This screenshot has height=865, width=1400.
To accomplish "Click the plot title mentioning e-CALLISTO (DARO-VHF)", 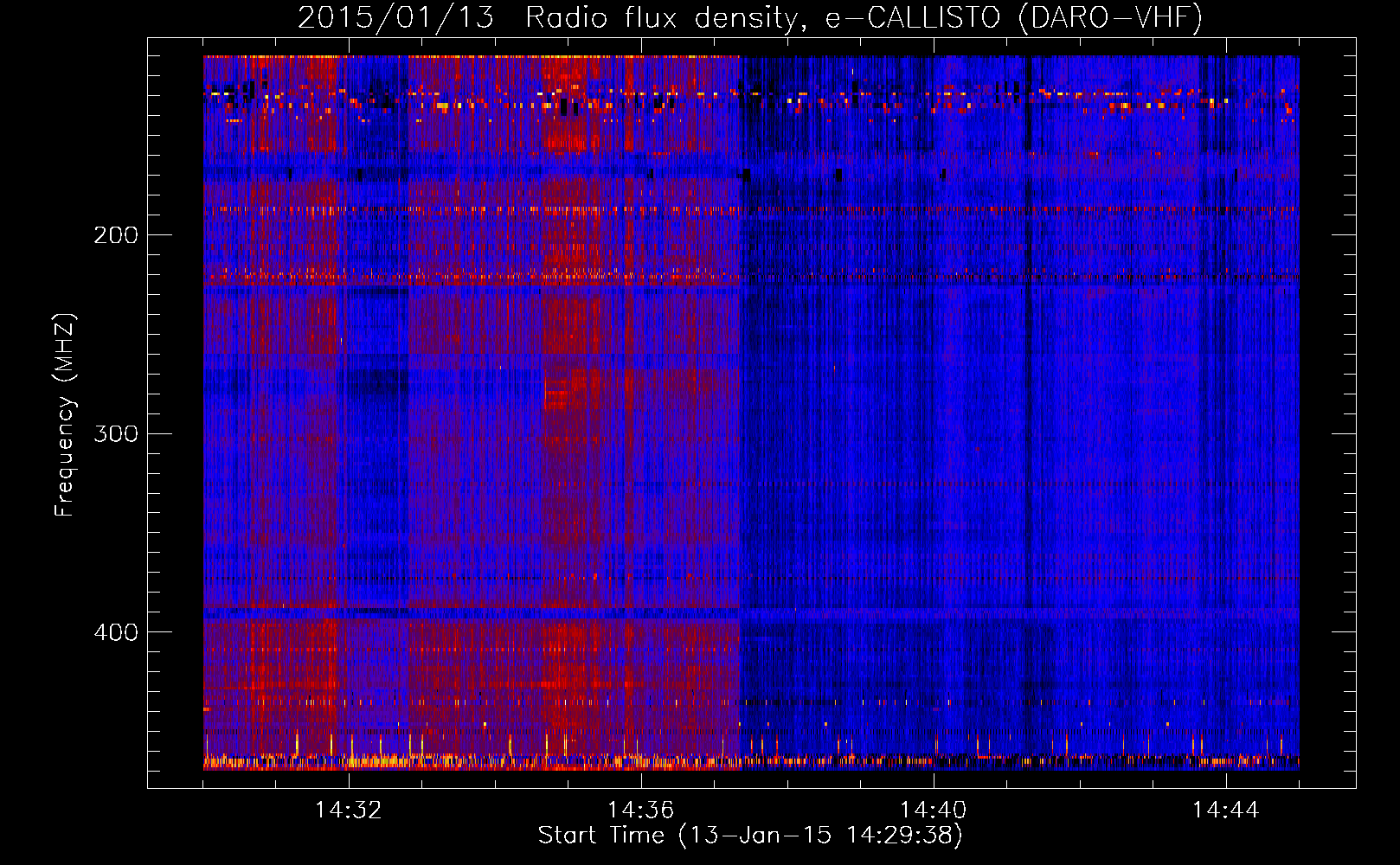I will click(x=750, y=17).
